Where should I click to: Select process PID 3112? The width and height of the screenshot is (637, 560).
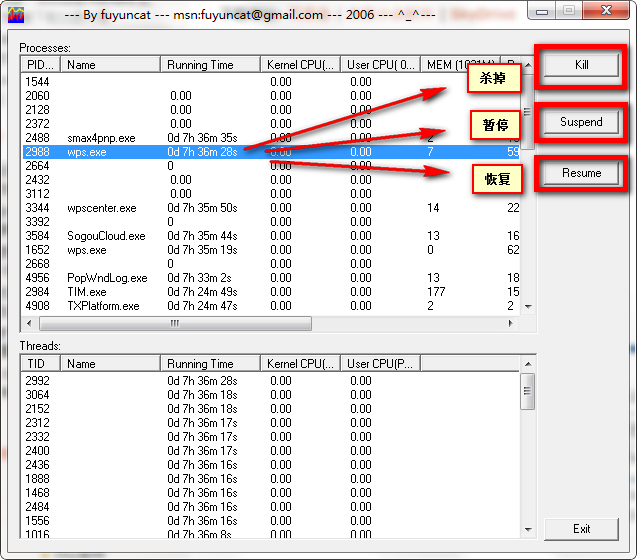click(x=271, y=194)
